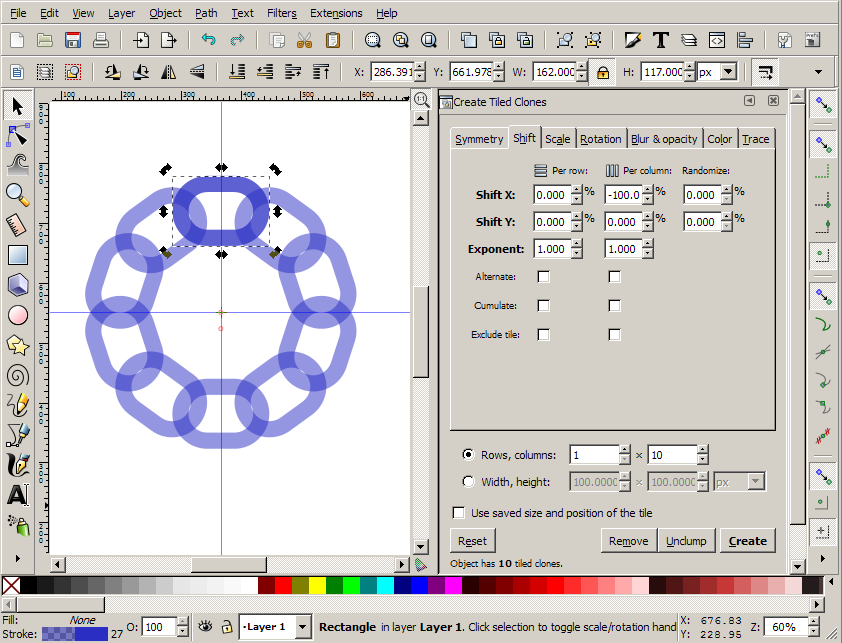Image resolution: width=842 pixels, height=643 pixels.
Task: Choose the Spiral drawing tool
Action: point(17,375)
